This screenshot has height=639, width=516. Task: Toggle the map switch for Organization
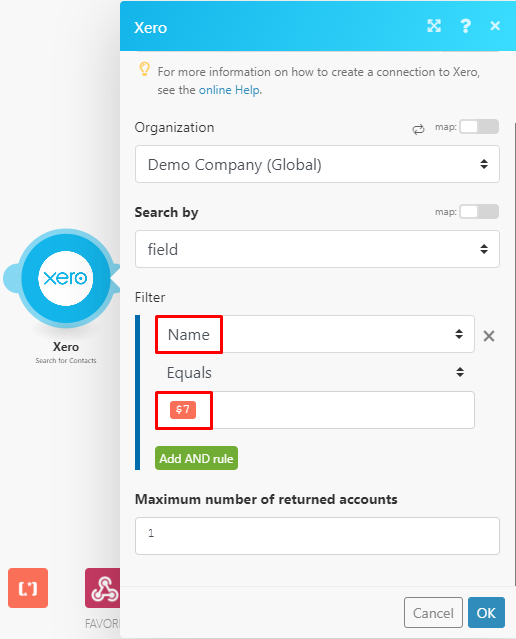[x=479, y=127]
